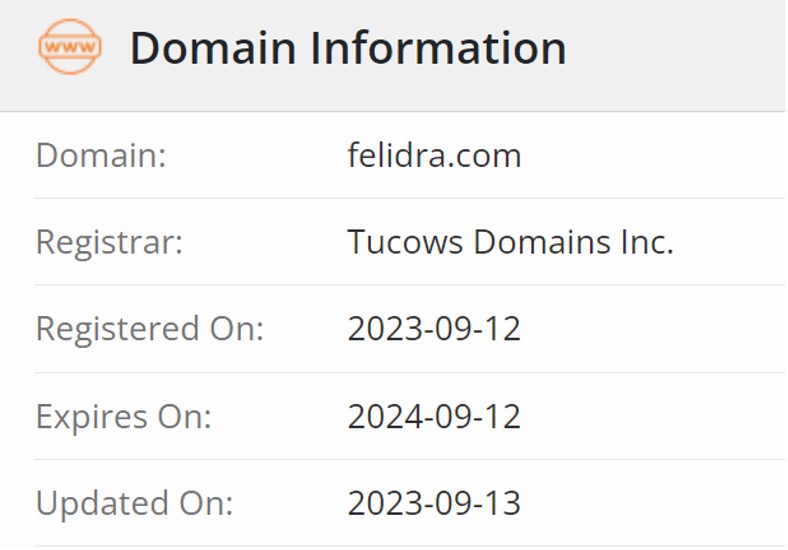Select the "Registered On:" label

click(149, 329)
